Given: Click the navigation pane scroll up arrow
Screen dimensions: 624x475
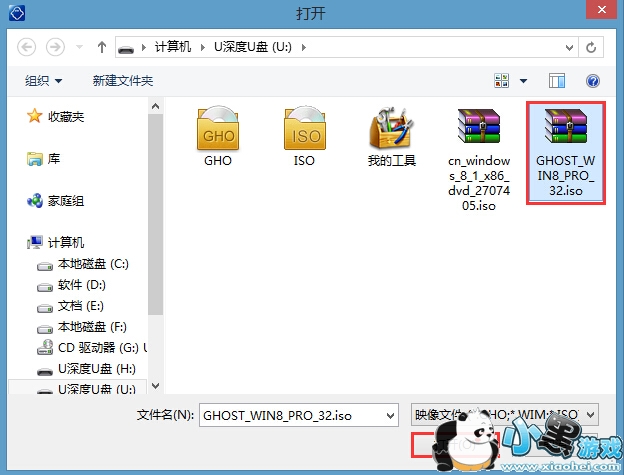Looking at the screenshot, I should pyautogui.click(x=156, y=106).
